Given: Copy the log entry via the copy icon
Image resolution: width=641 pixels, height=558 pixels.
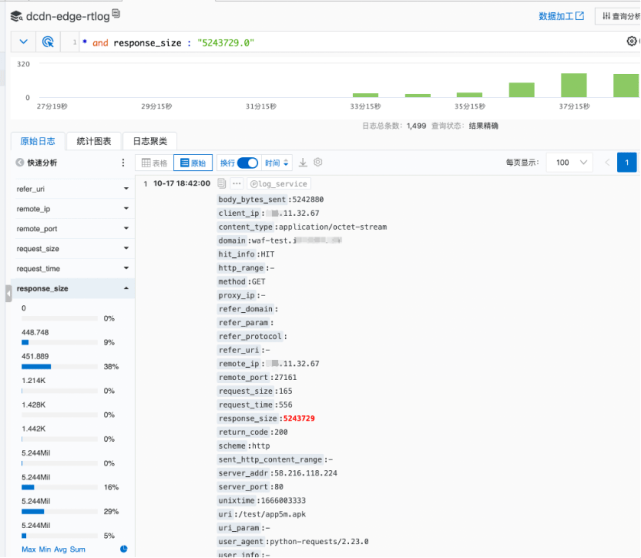Looking at the screenshot, I should [222, 184].
